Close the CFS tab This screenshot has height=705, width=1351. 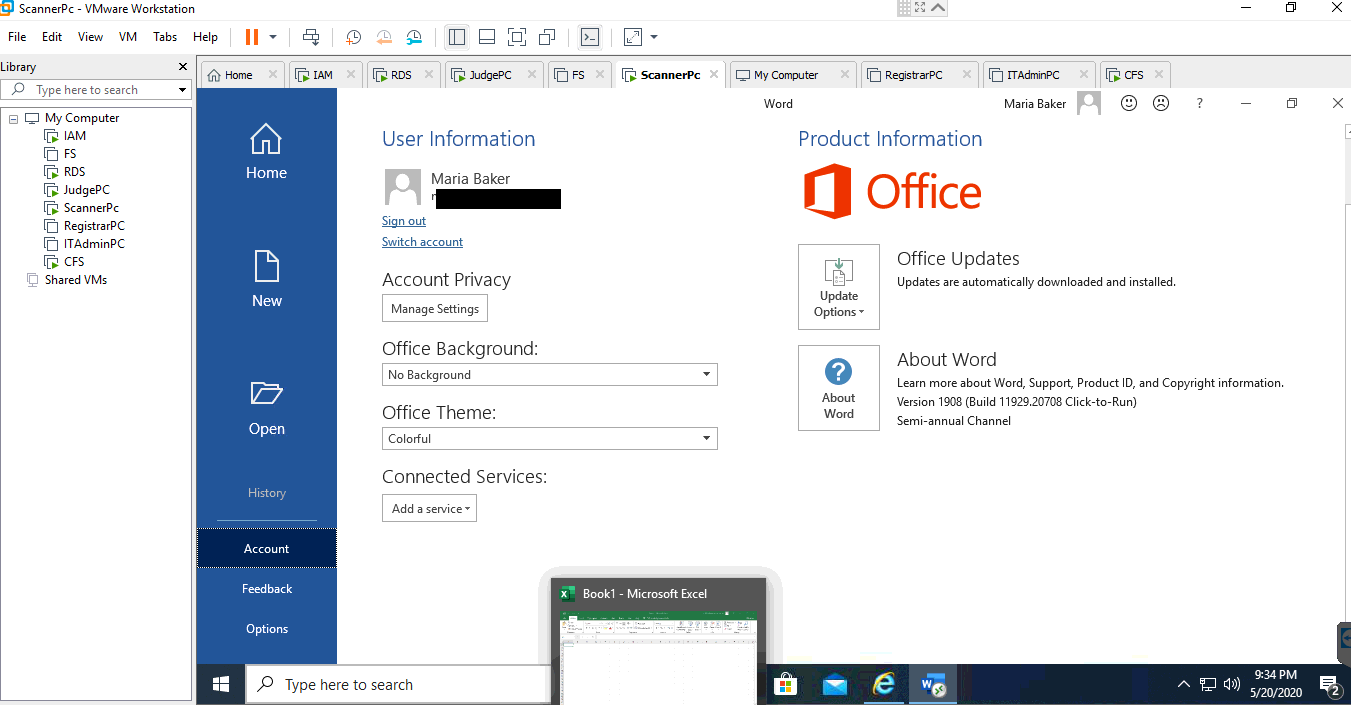tap(1158, 74)
